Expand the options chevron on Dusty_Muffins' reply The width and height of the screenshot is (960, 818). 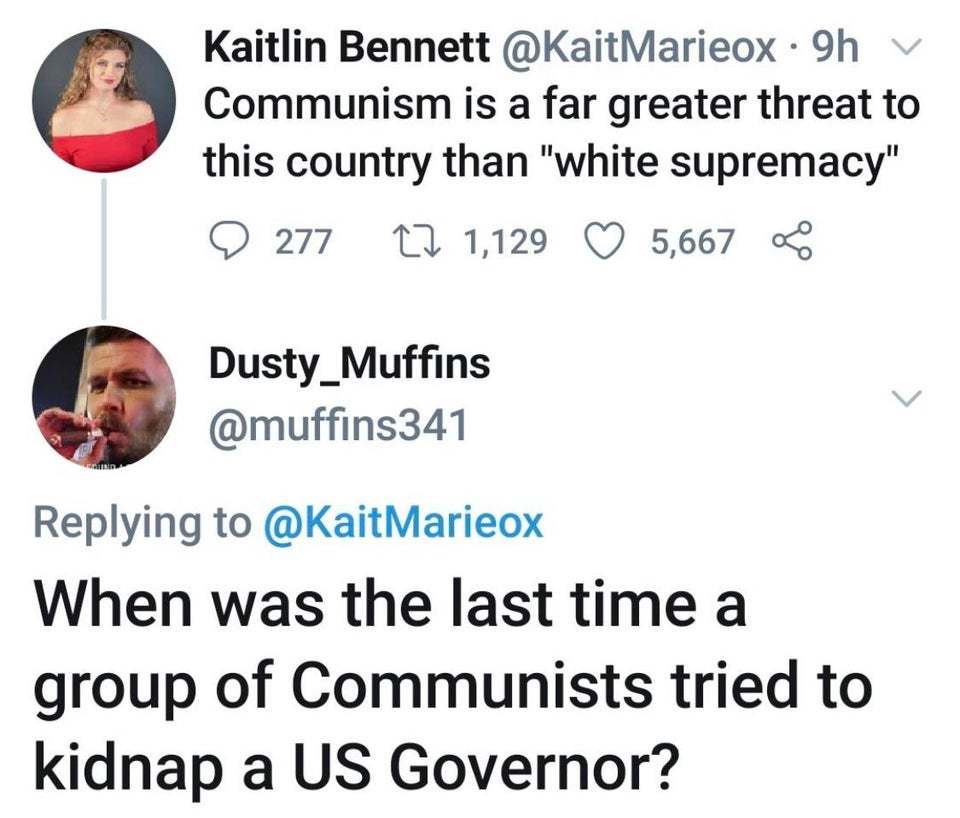(x=906, y=398)
